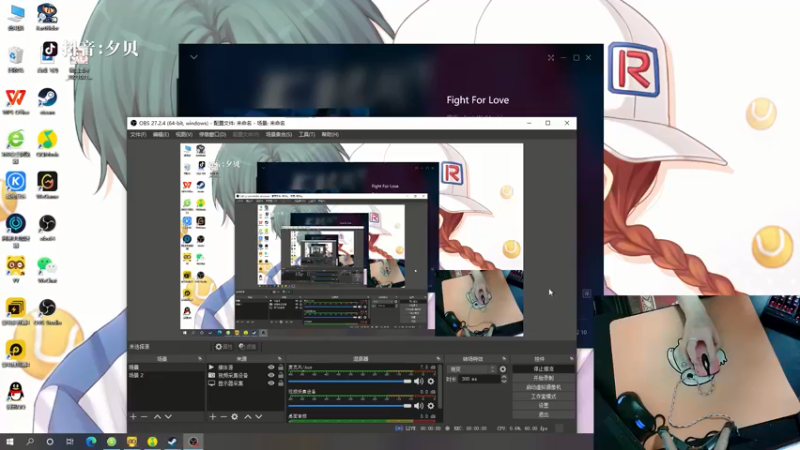The width and height of the screenshot is (800, 450).
Task: Open the 滤镜 filters button above Sources
Action: [247, 347]
